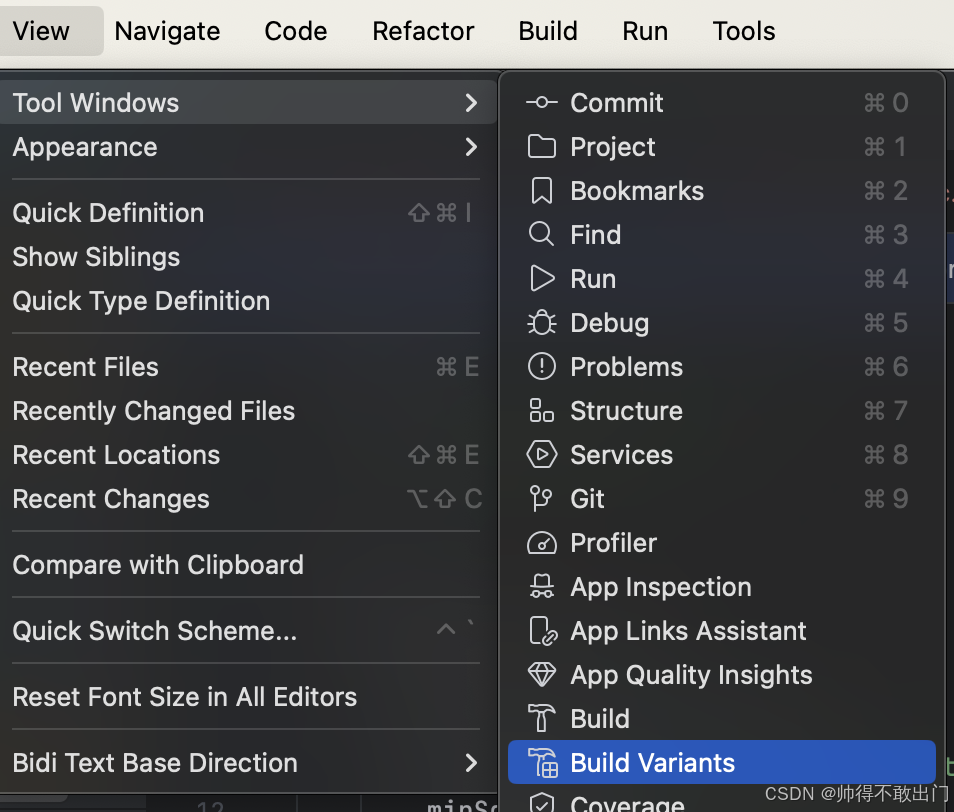The width and height of the screenshot is (954, 812).
Task: Expand the Tool Windows submenu arrow
Action: coord(471,103)
